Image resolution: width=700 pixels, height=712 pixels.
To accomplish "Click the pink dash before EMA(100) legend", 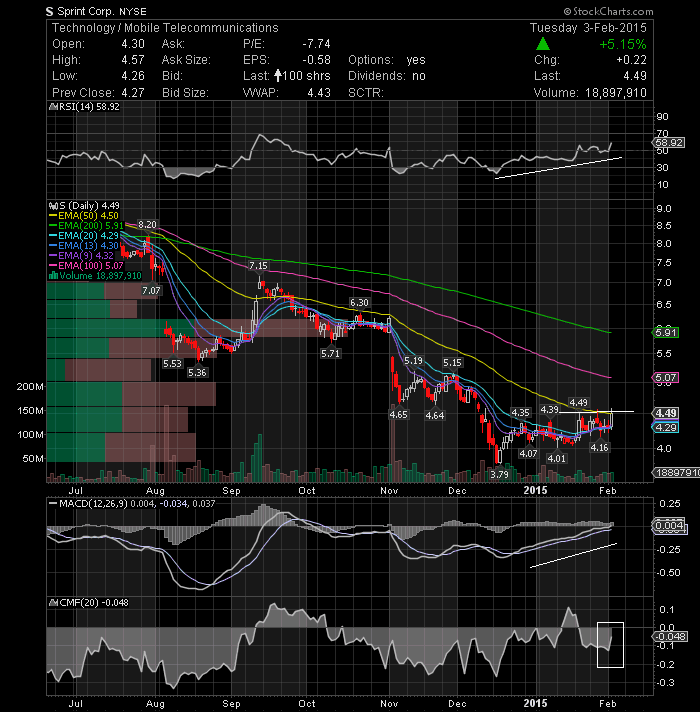I will (53, 266).
